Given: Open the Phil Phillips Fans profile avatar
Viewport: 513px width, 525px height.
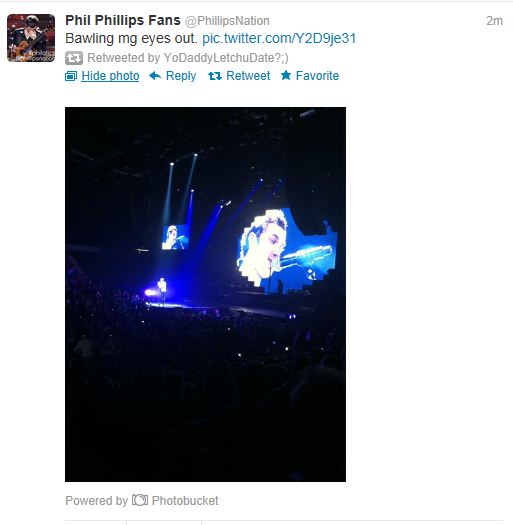Looking at the screenshot, I should click(31, 38).
